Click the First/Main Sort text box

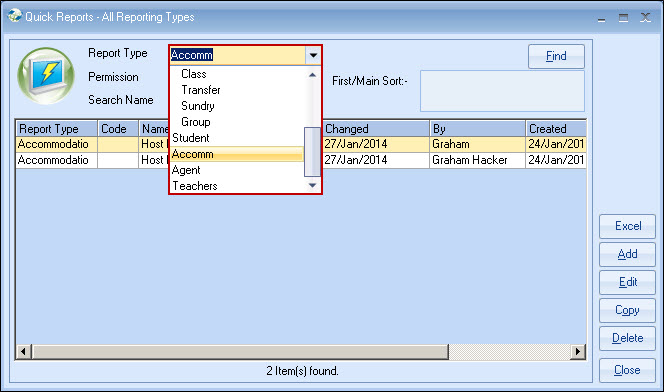[502, 91]
